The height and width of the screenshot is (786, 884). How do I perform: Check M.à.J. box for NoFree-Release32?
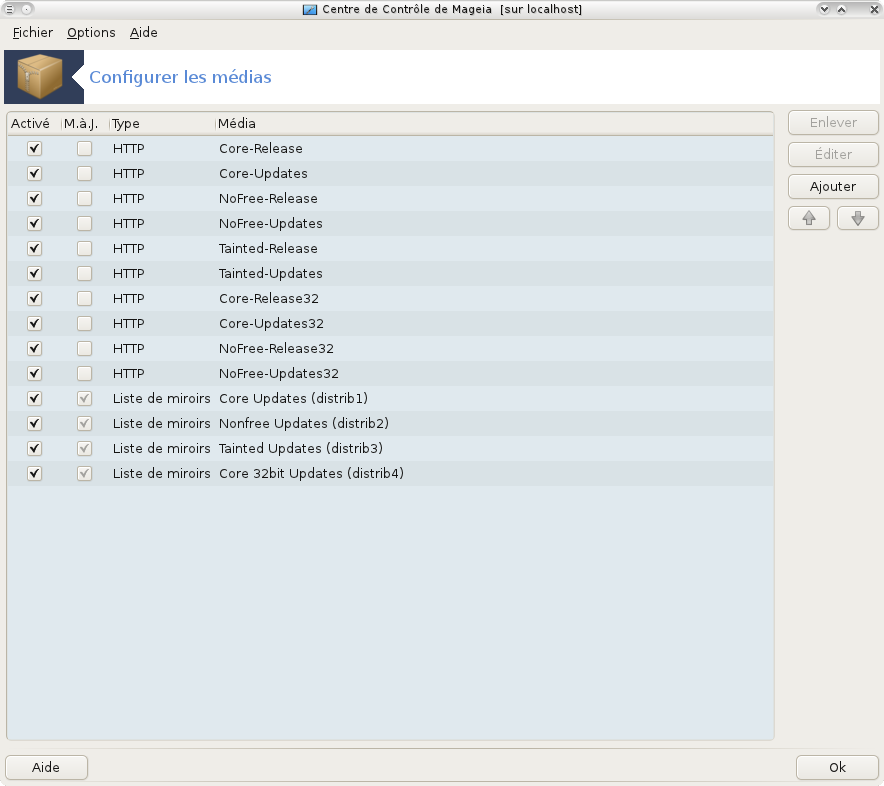tap(85, 348)
